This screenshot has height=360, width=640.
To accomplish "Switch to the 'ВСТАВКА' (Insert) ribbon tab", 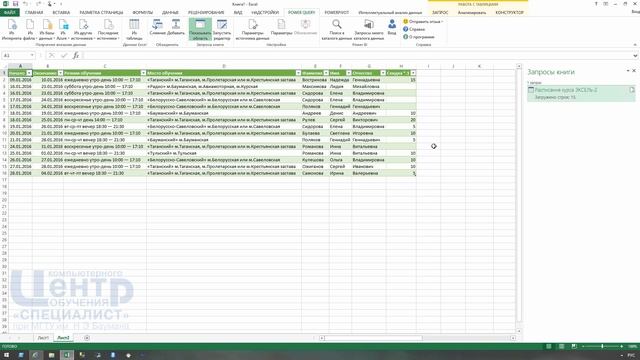I will pos(61,13).
